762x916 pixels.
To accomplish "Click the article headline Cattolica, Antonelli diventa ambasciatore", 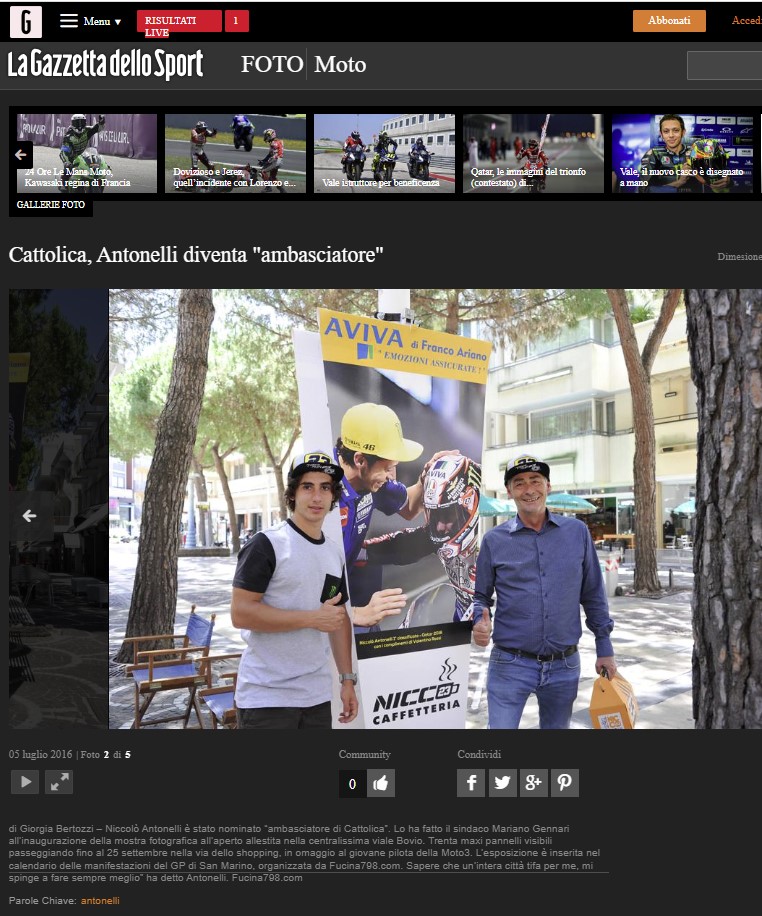I will point(196,255).
